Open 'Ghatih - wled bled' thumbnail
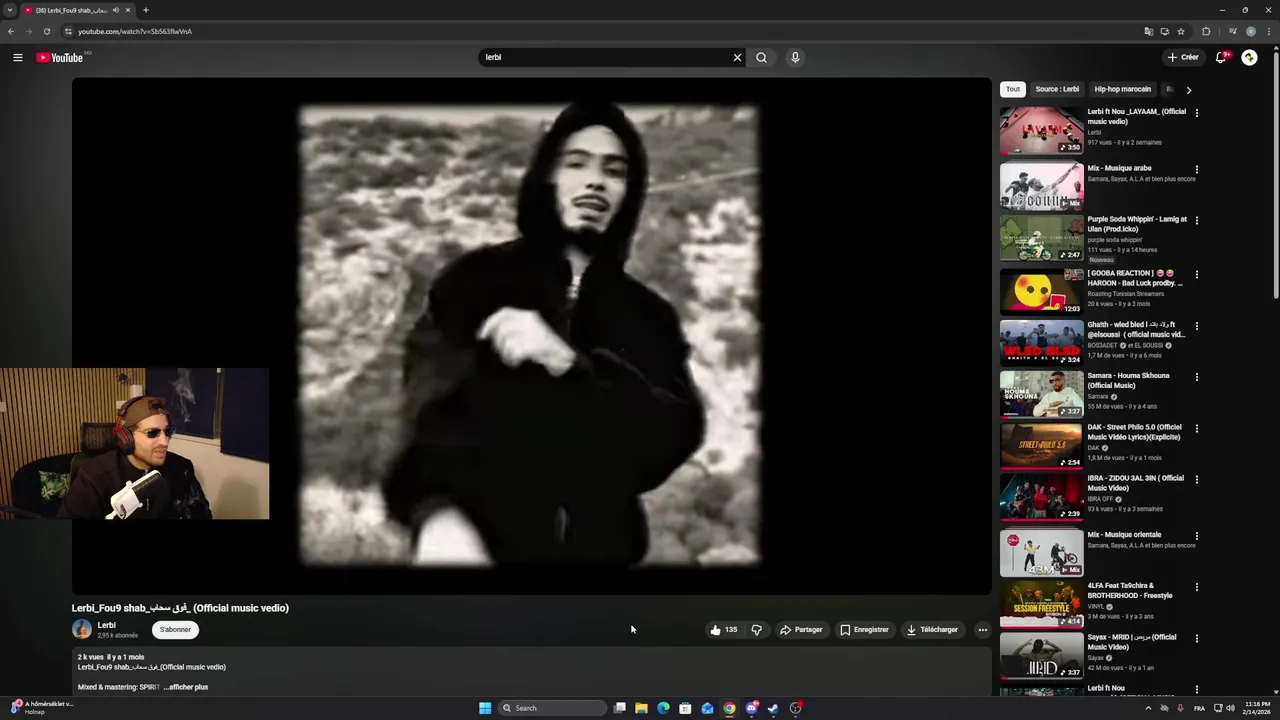The height and width of the screenshot is (720, 1280). (x=1042, y=343)
